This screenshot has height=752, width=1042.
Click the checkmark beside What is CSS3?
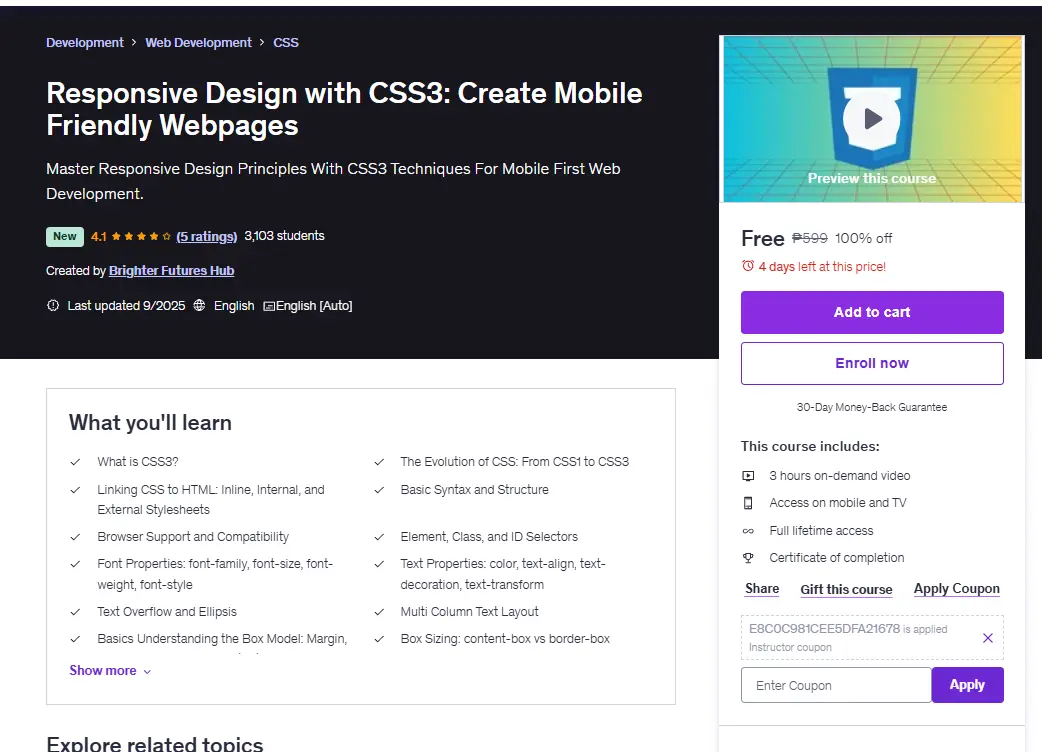coord(75,462)
